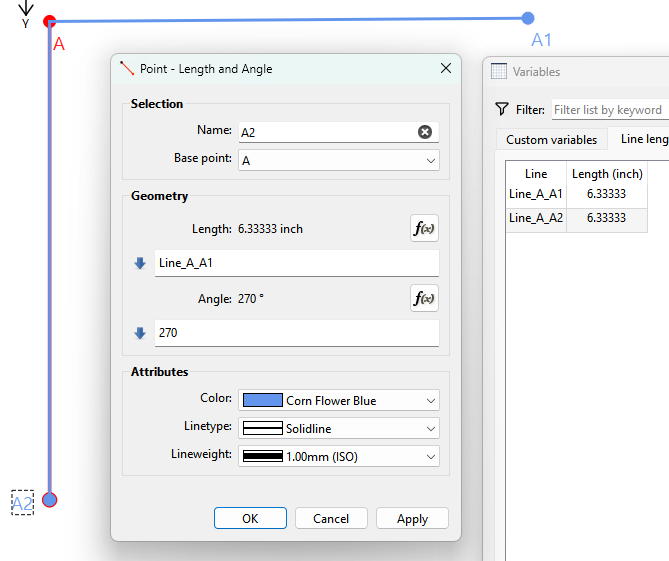Screen dimensions: 669x561
Task: Click the Corn Flower Blue color swatch
Action: coord(261,400)
